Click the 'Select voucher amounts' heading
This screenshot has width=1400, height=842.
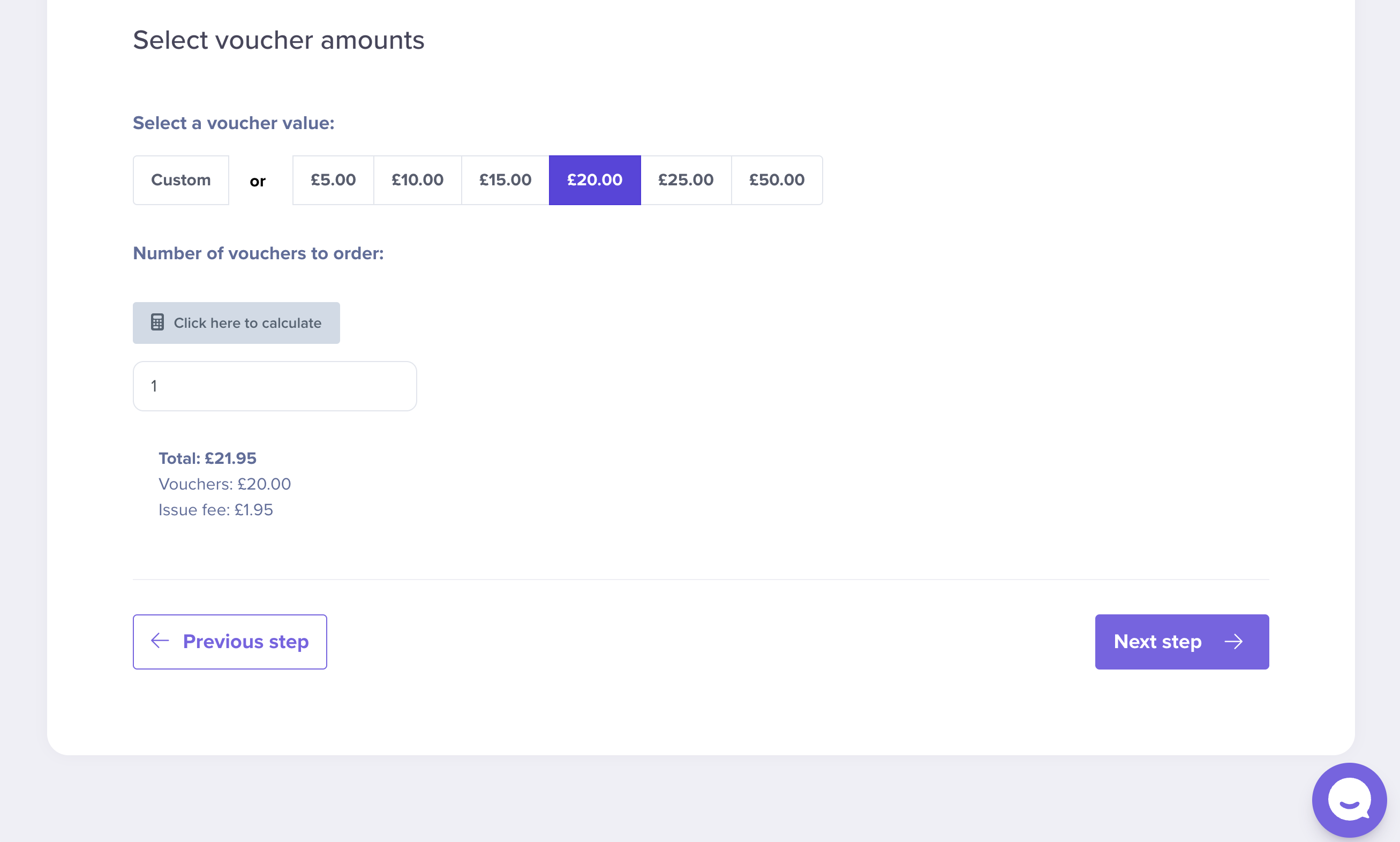tap(279, 40)
